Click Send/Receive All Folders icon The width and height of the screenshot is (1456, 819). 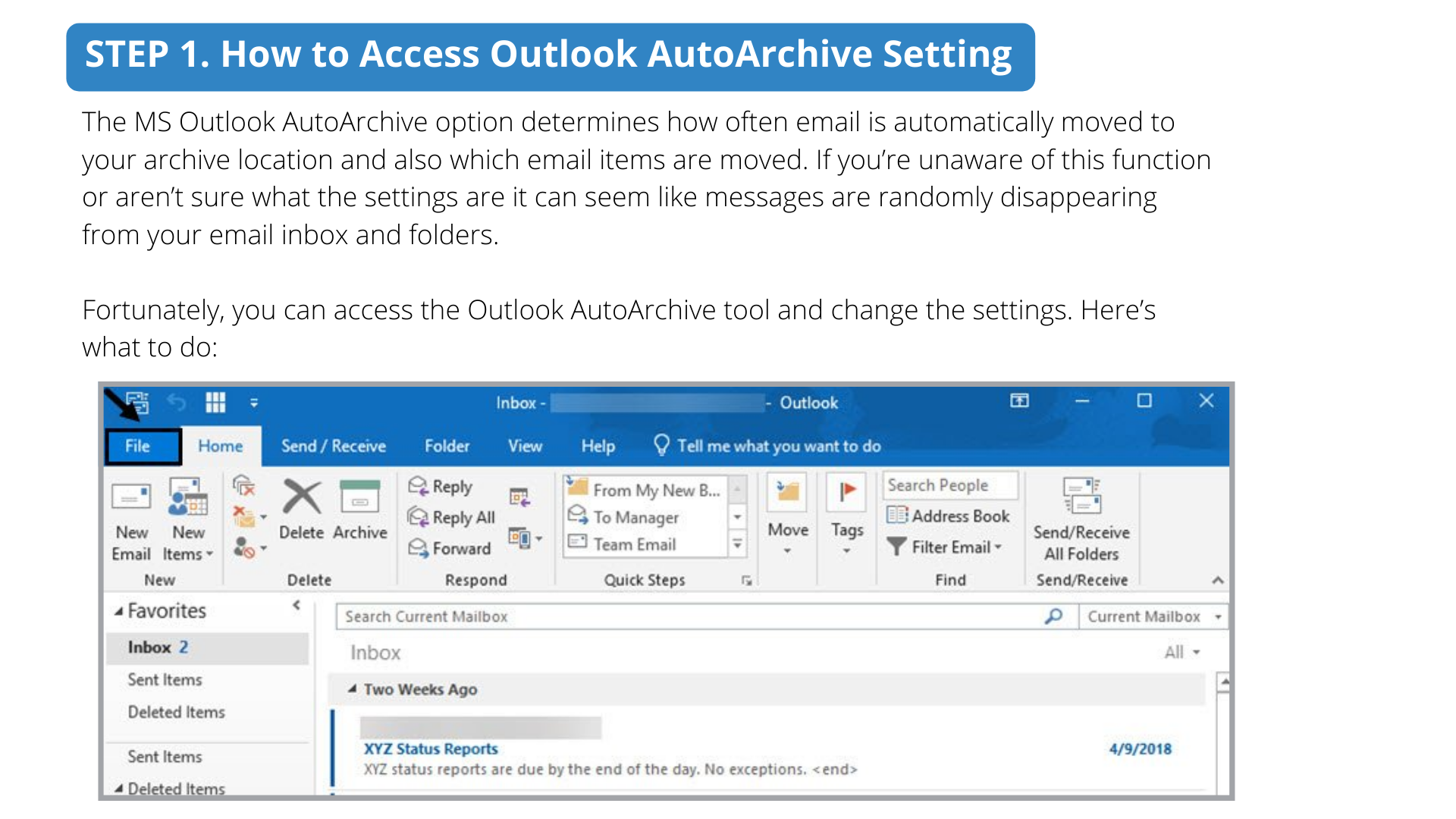1081,497
